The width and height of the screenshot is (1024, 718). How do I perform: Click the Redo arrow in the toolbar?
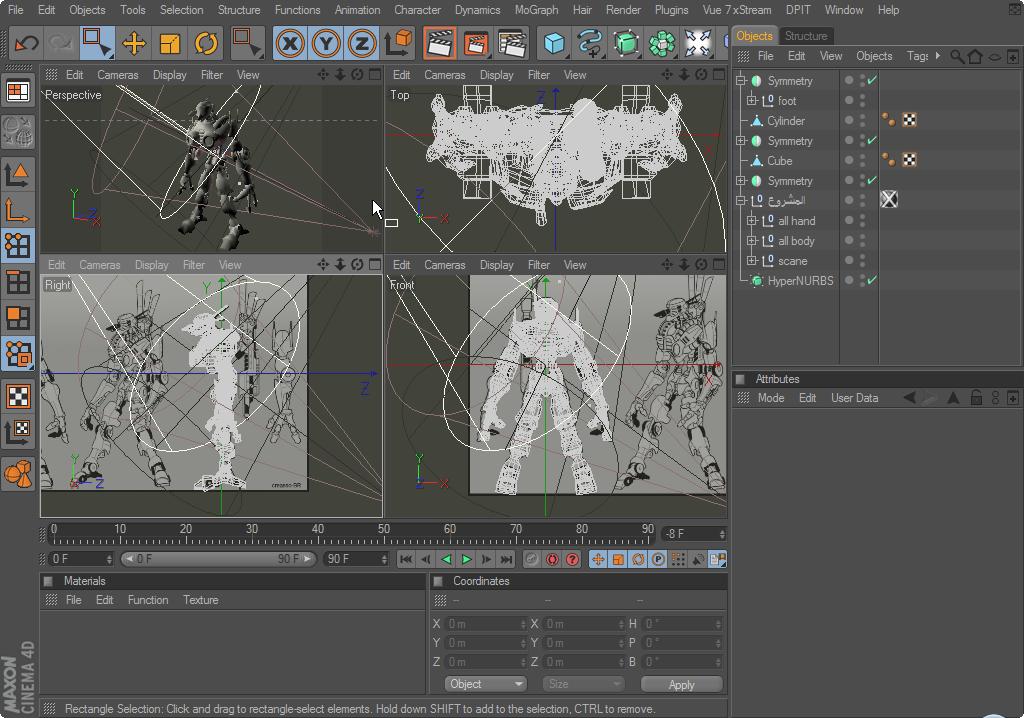[61, 43]
